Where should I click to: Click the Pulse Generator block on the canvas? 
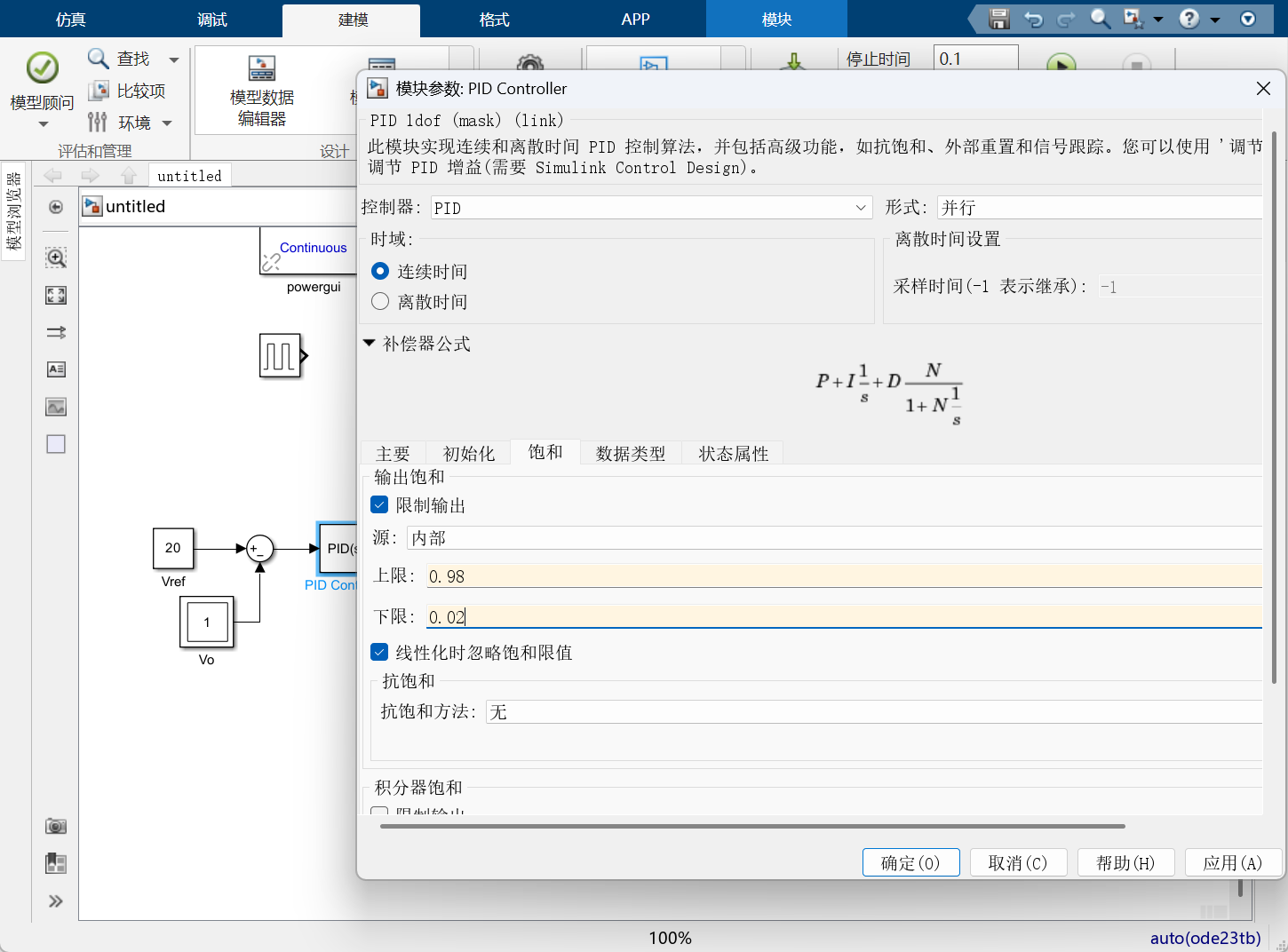[281, 355]
